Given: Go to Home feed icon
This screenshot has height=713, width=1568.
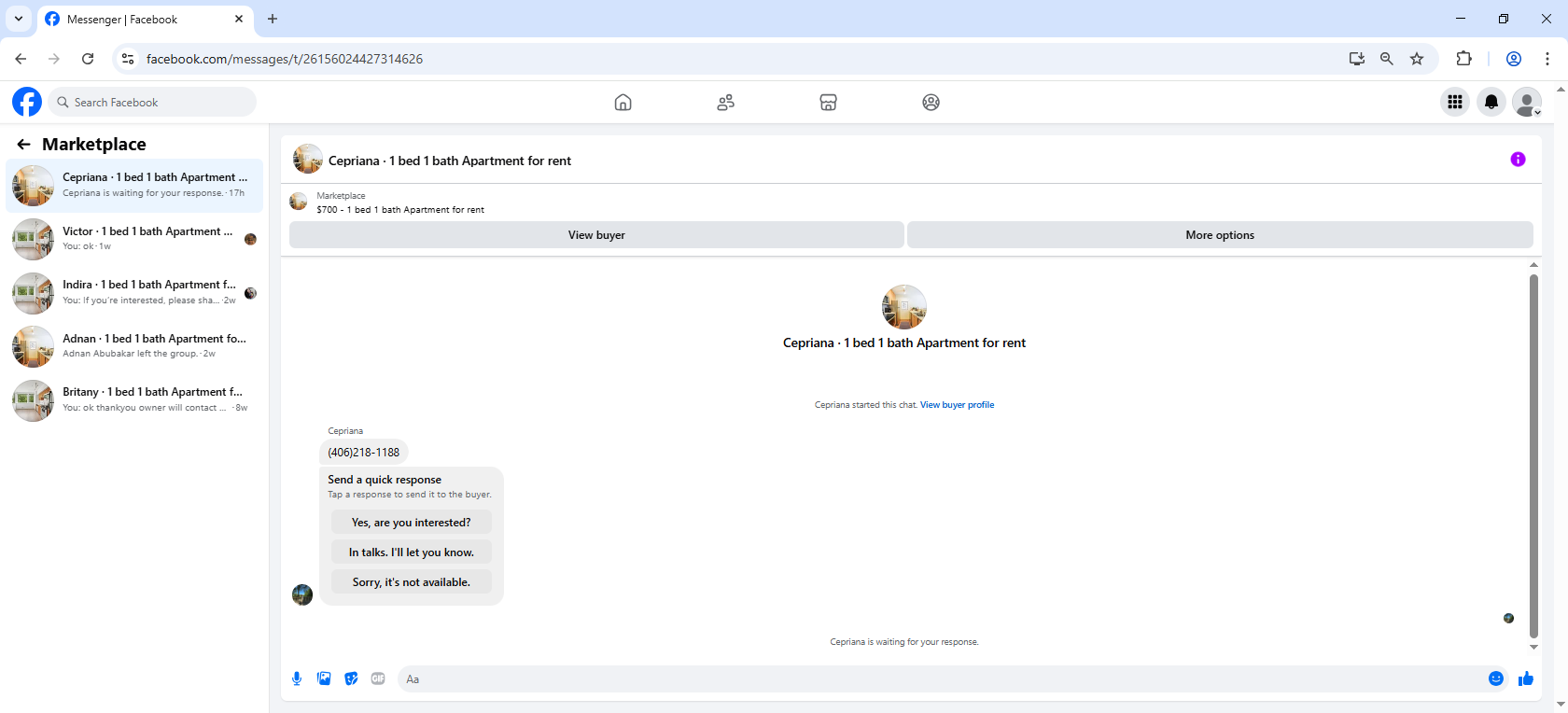Looking at the screenshot, I should [x=623, y=103].
